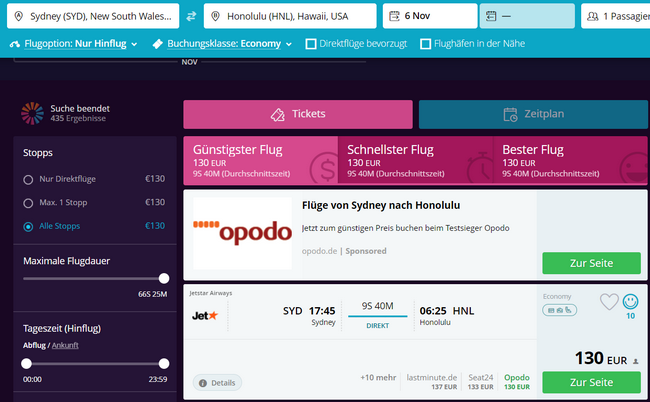Click the opodo.de sponsored link
Viewport: 650px width, 402px height.
pos(319,251)
